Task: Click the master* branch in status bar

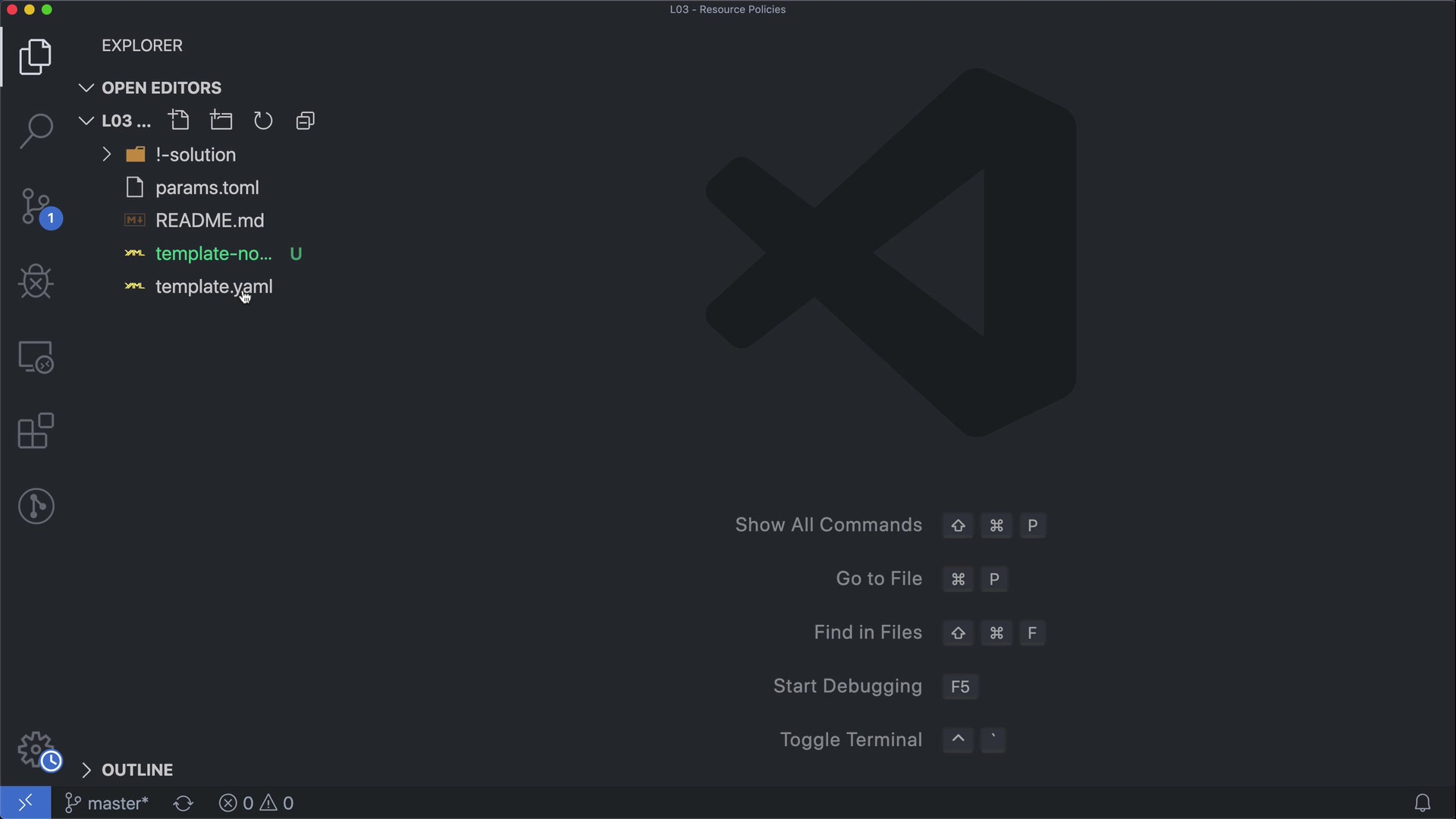Action: tap(108, 803)
